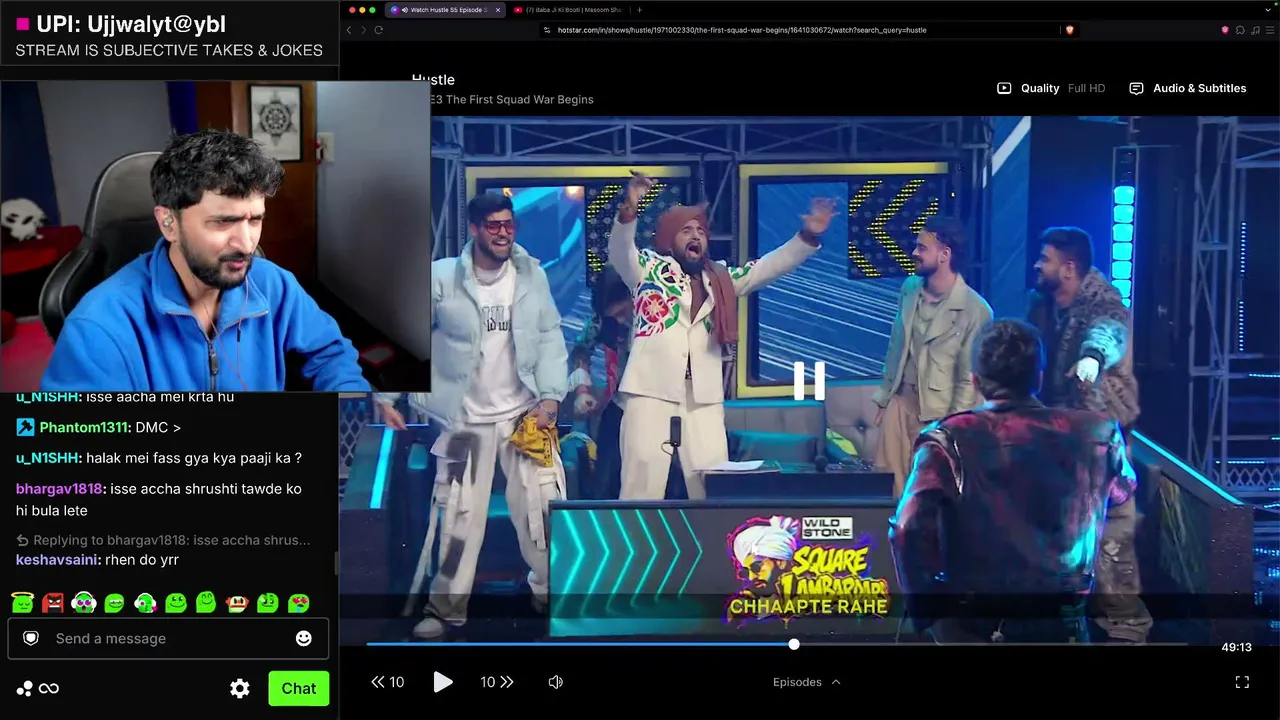
Task: Click username bhargav1818 in chat
Action: pos(59,489)
